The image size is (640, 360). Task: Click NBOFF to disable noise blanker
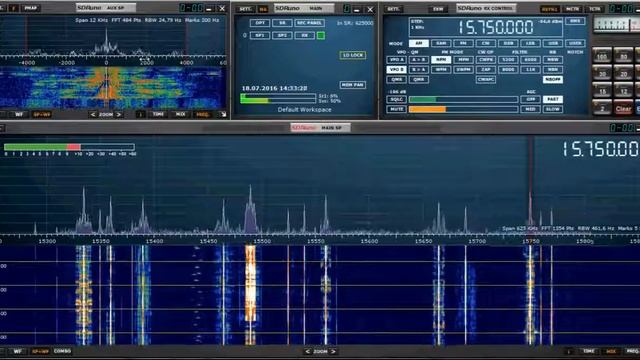pyautogui.click(x=553, y=80)
